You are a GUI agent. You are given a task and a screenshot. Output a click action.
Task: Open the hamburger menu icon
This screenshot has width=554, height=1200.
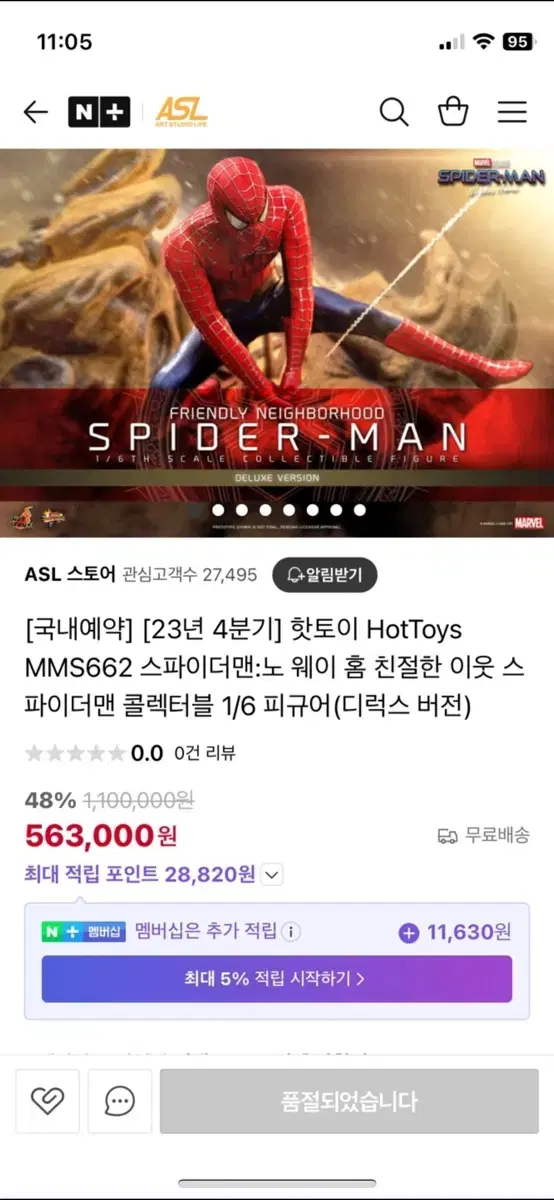click(x=512, y=112)
